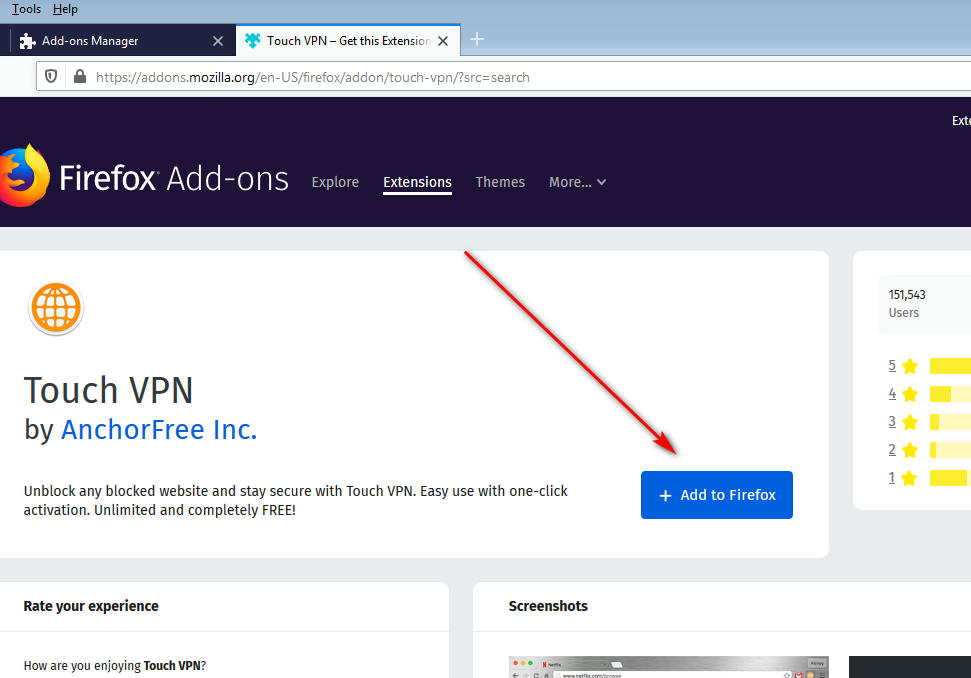Click the Add to Firefox button

[x=716, y=495]
